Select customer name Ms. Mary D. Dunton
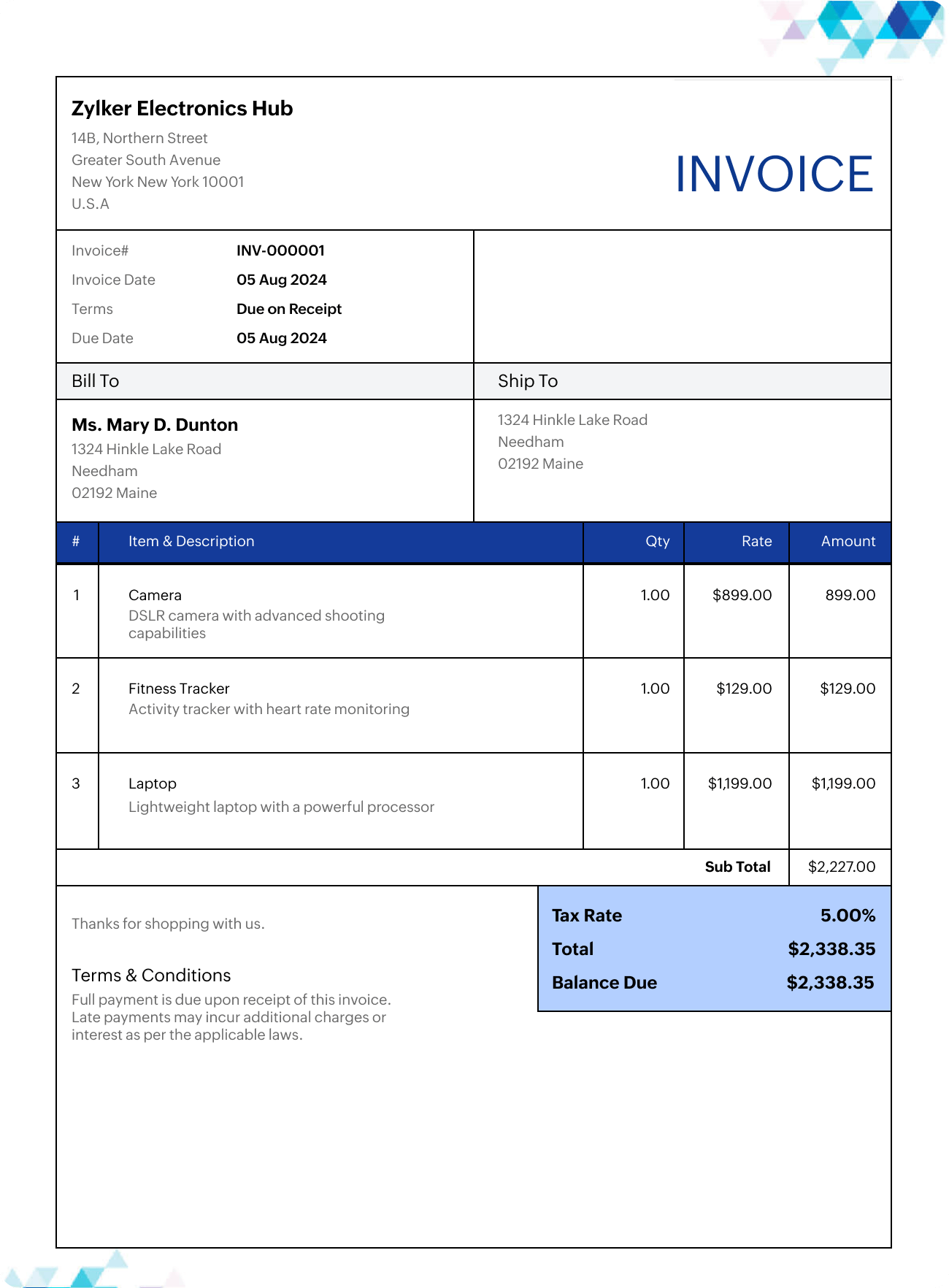Screen dimensions: 949x1288 tap(155, 425)
